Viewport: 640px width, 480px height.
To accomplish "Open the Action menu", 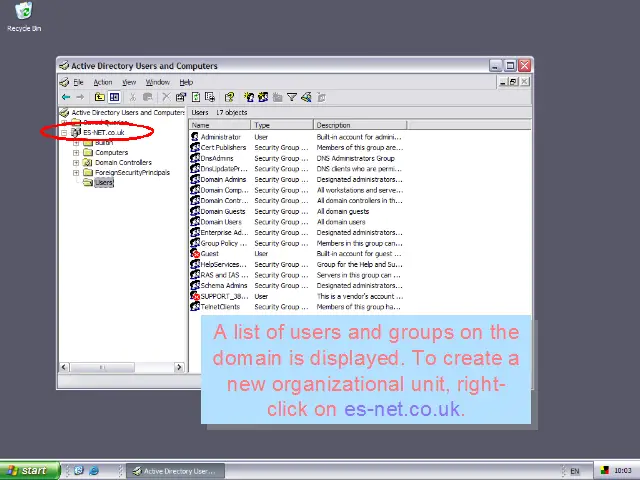I will click(103, 82).
